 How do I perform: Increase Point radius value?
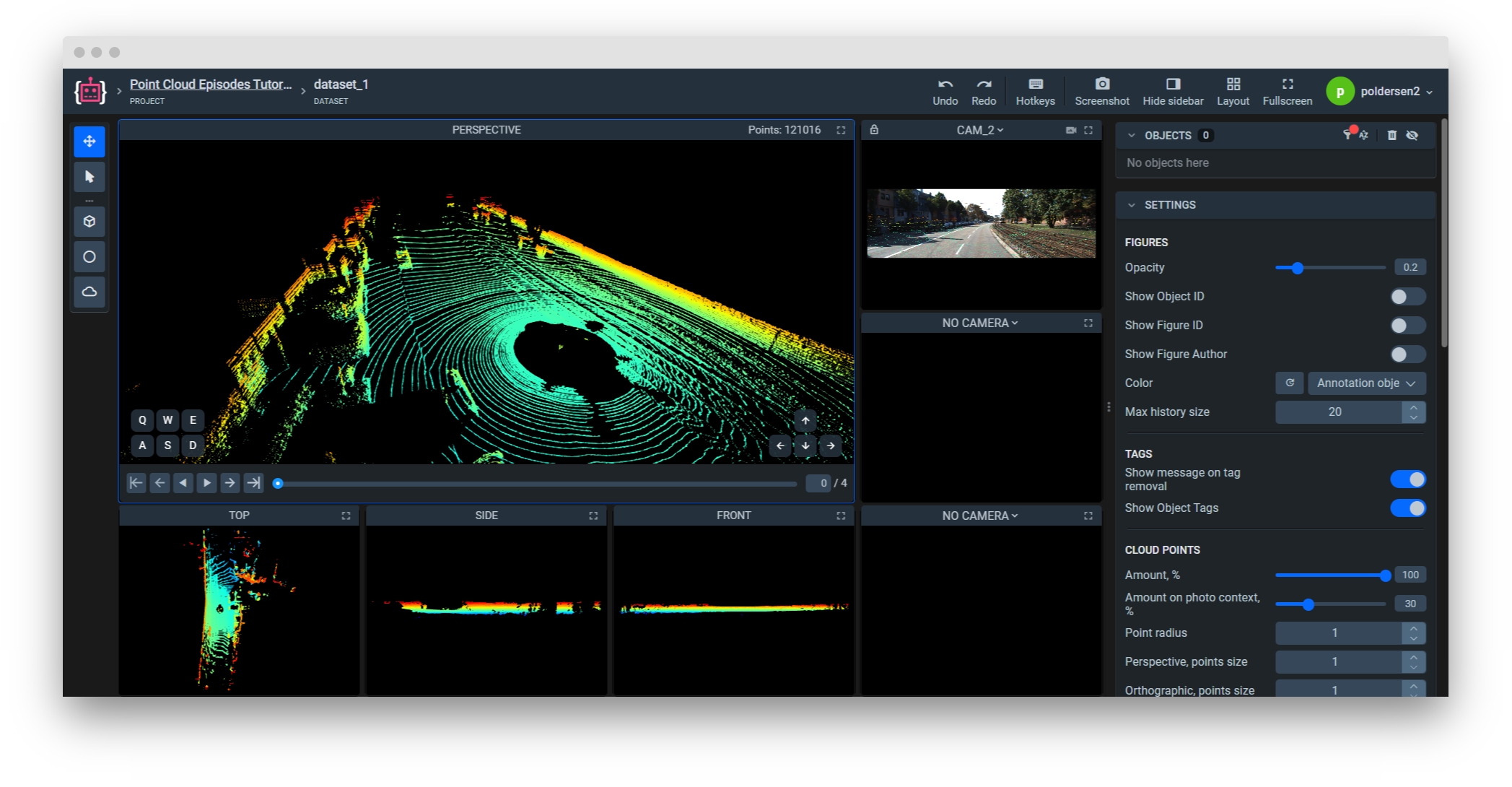click(1414, 628)
